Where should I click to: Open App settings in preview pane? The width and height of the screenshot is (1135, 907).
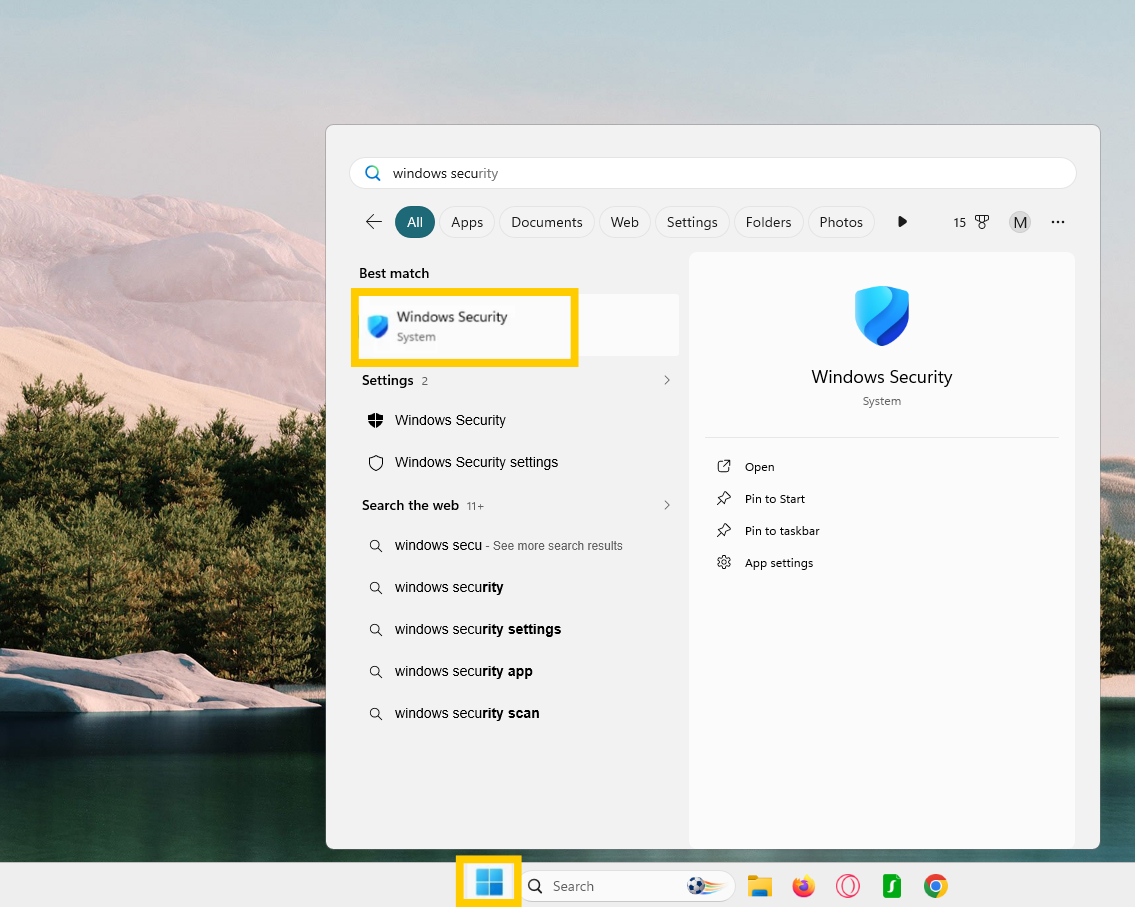tap(779, 562)
